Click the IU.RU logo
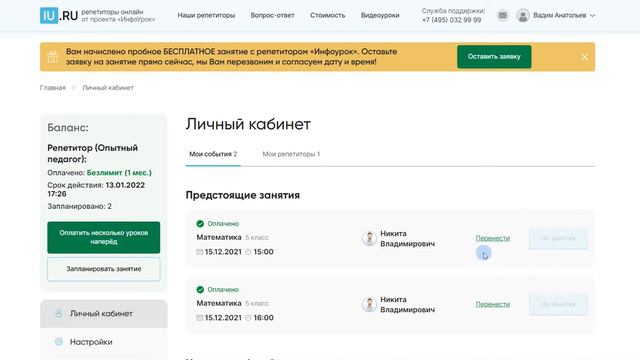Image resolution: width=640 pixels, height=360 pixels. 59,16
